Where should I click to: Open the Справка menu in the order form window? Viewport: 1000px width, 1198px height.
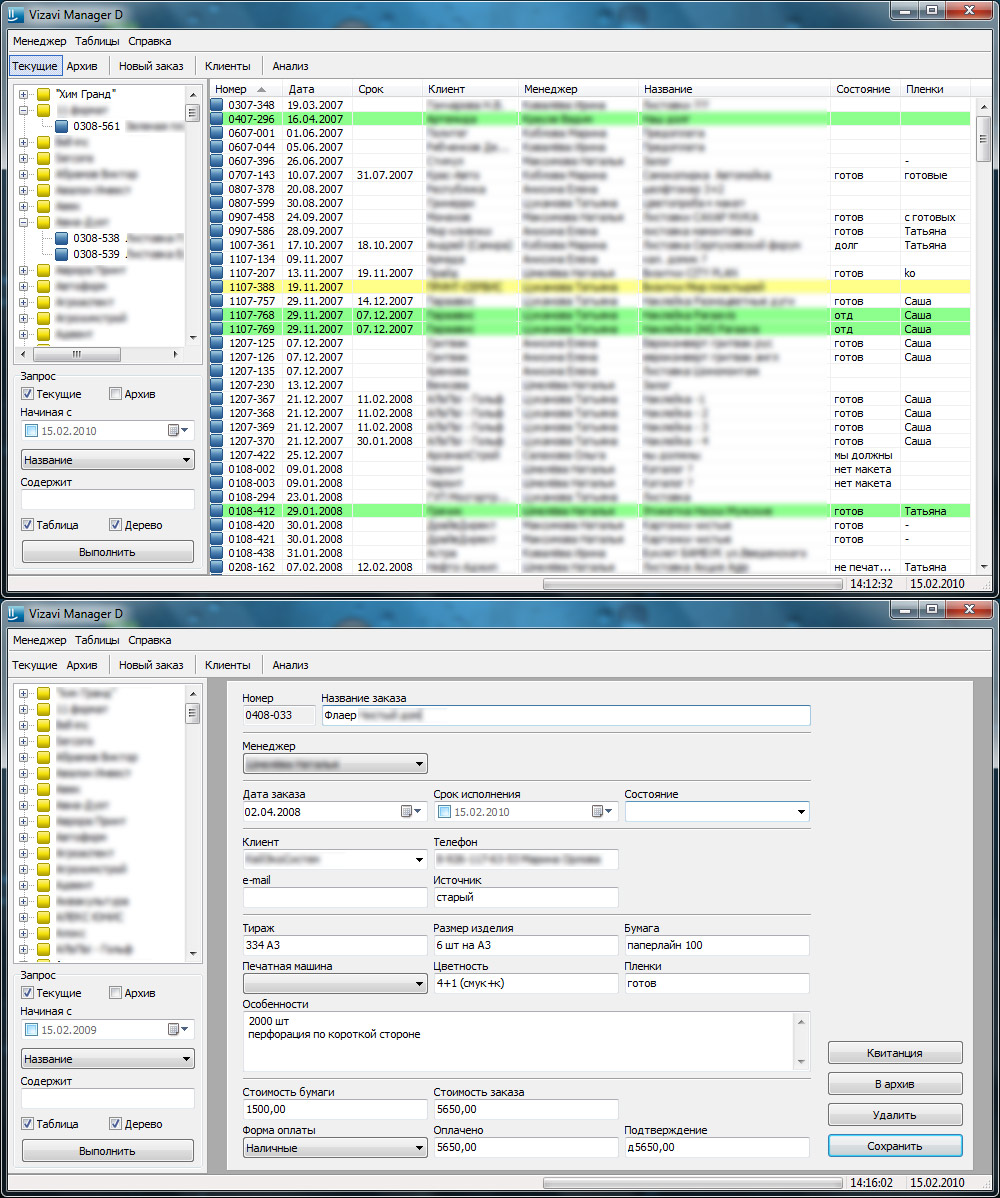pyautogui.click(x=149, y=640)
